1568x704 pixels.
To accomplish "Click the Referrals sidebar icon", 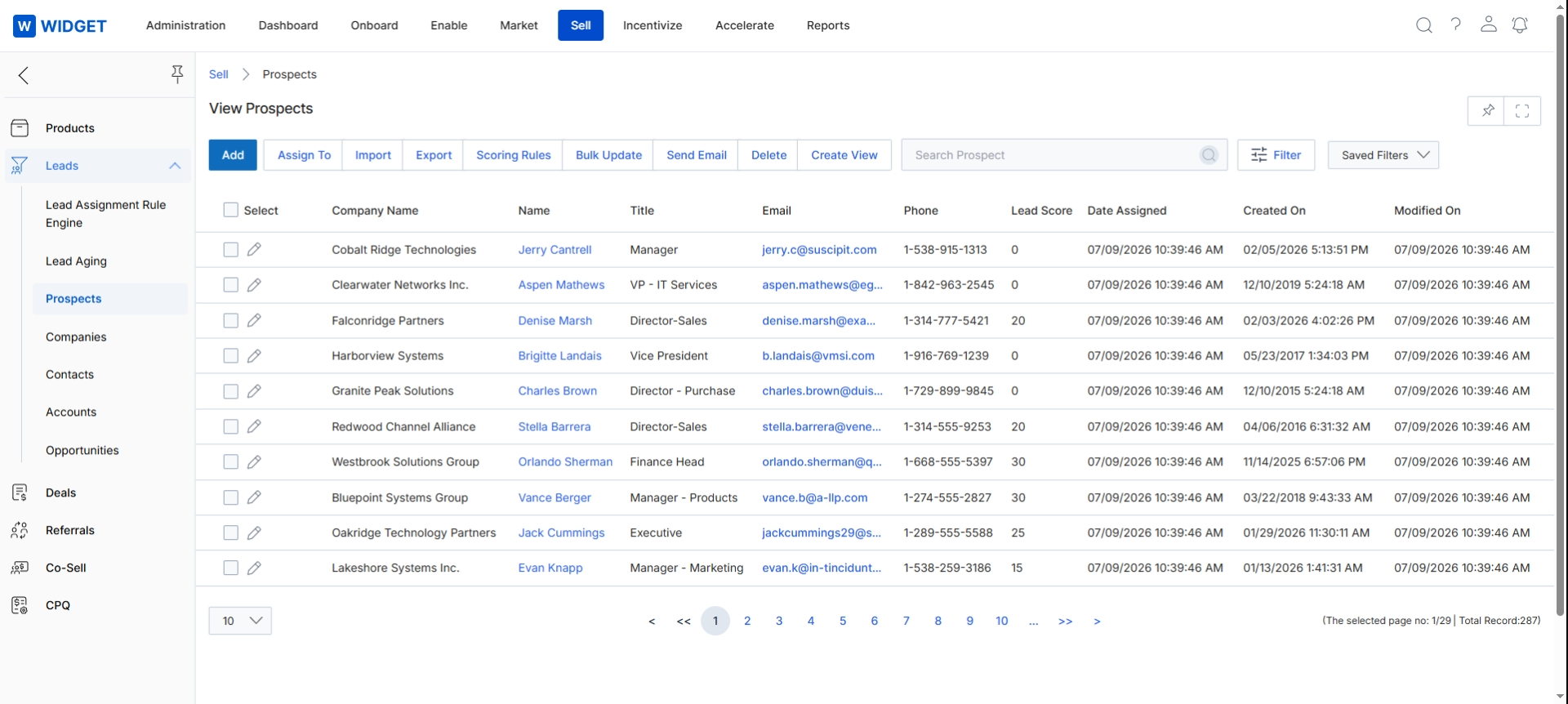I will pyautogui.click(x=20, y=530).
